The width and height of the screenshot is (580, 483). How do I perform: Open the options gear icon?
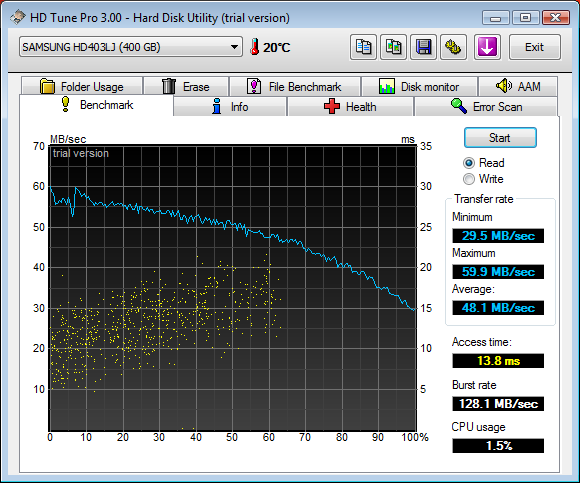[453, 47]
